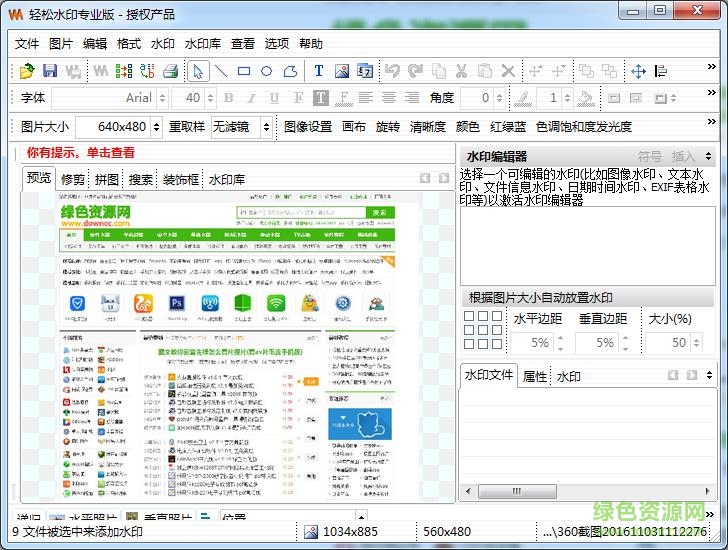Viewport: 728px width, 550px height.
Task: Check the bottom-left auto-placement position box
Action: point(469,344)
